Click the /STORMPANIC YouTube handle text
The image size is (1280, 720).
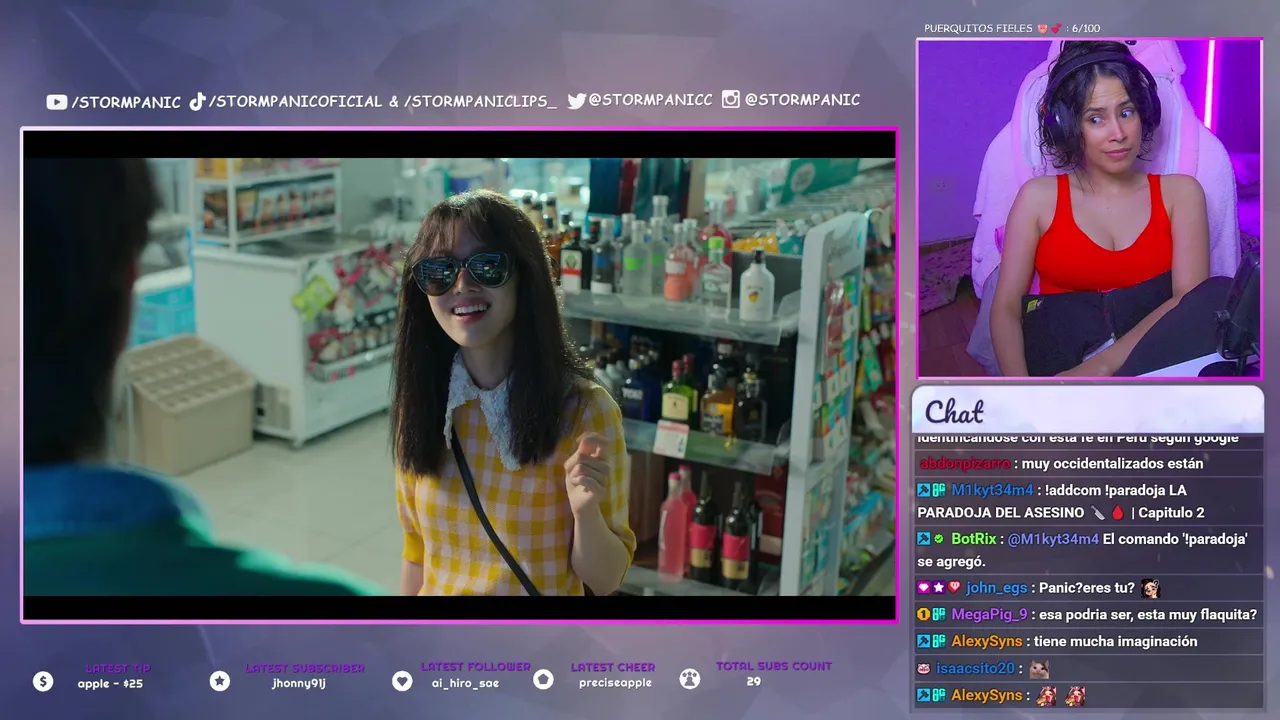pyautogui.click(x=126, y=102)
